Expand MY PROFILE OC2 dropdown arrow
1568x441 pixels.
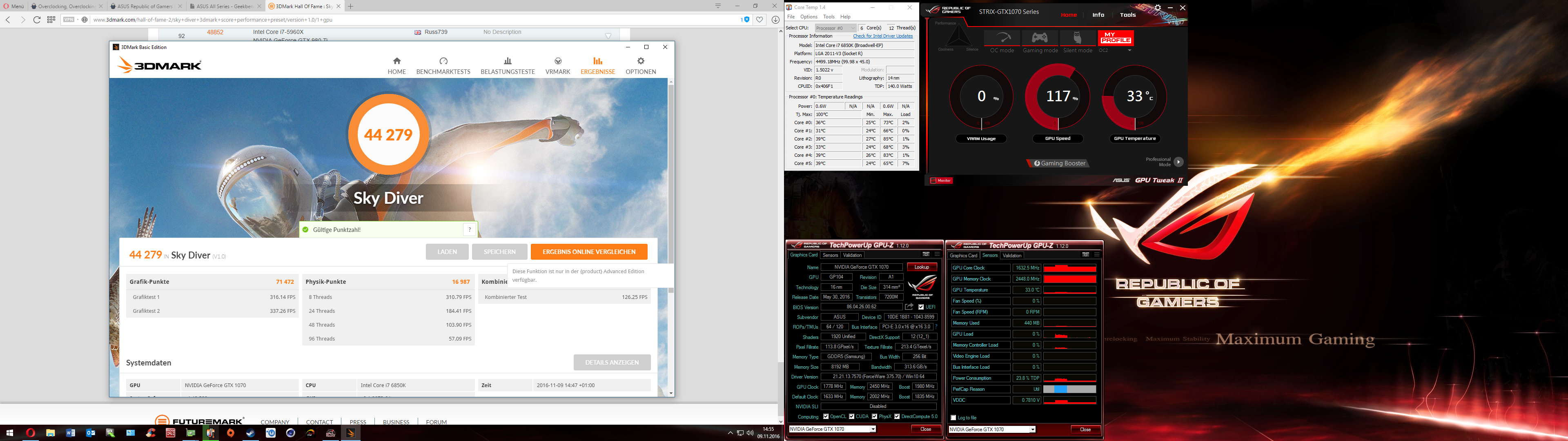click(x=1129, y=51)
